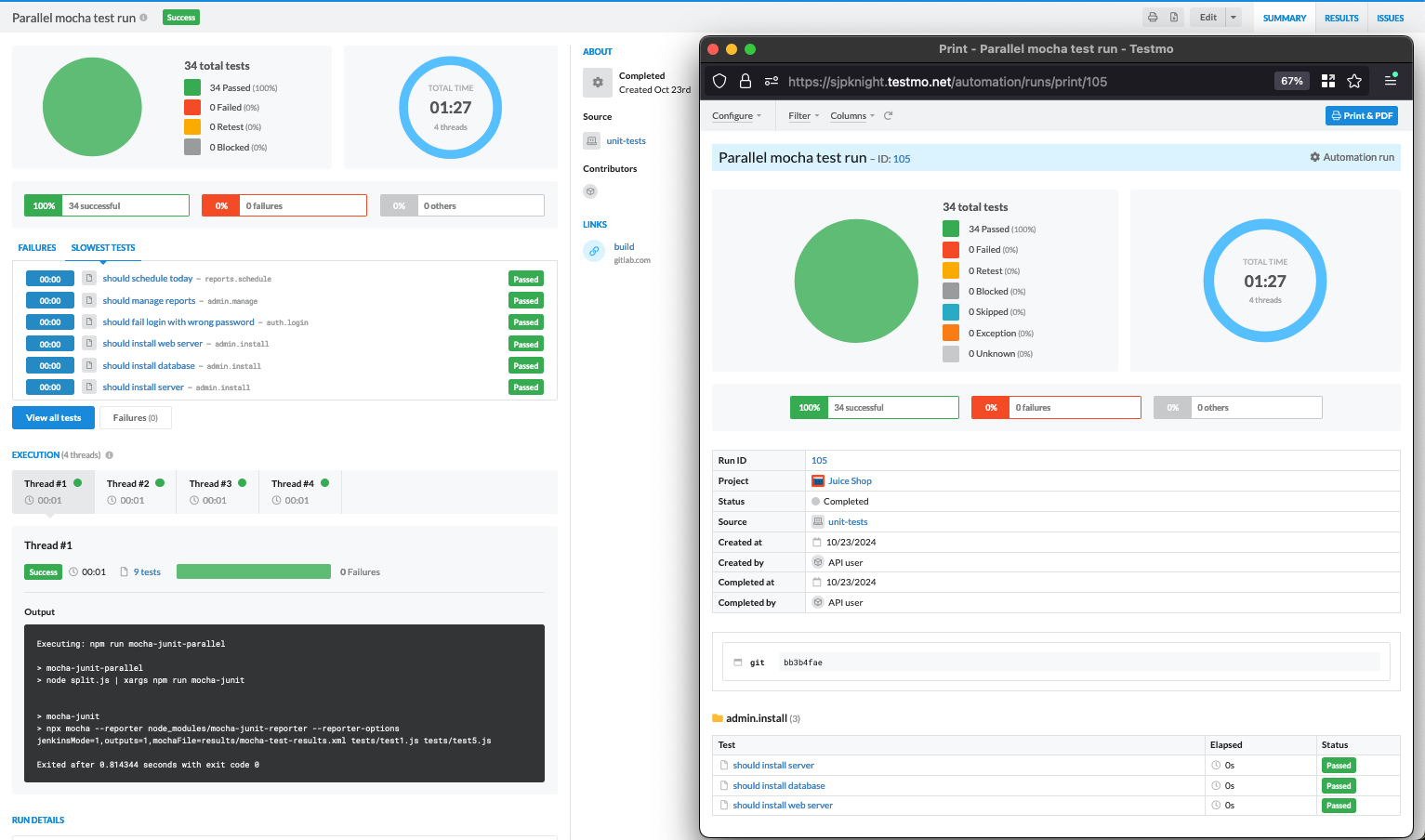Image resolution: width=1425 pixels, height=840 pixels.
Task: Click the git commit bb3b4fae field
Action: (1080, 663)
